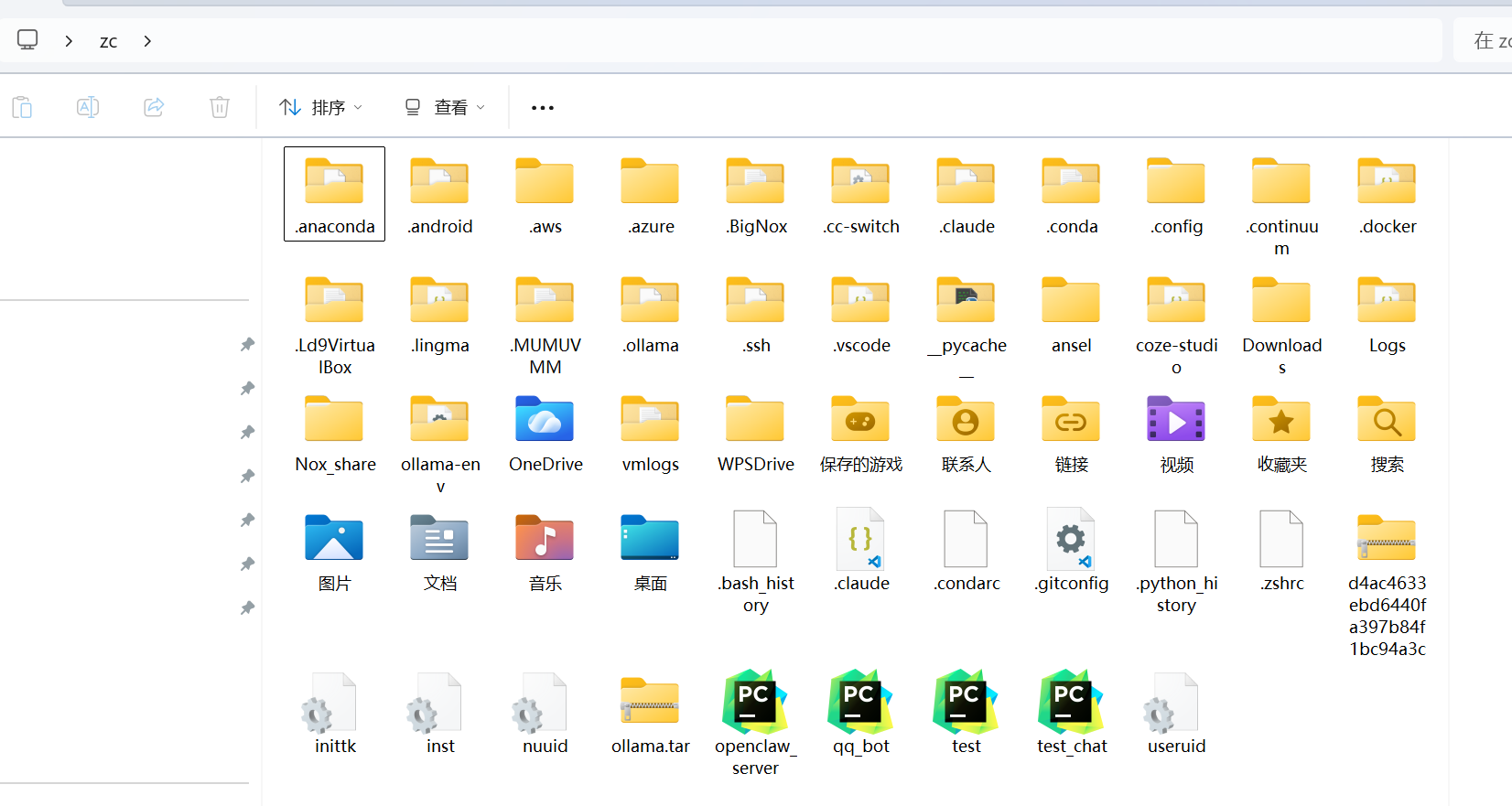Select the .zshrc file
The image size is (1512, 806).
pyautogui.click(x=1282, y=551)
